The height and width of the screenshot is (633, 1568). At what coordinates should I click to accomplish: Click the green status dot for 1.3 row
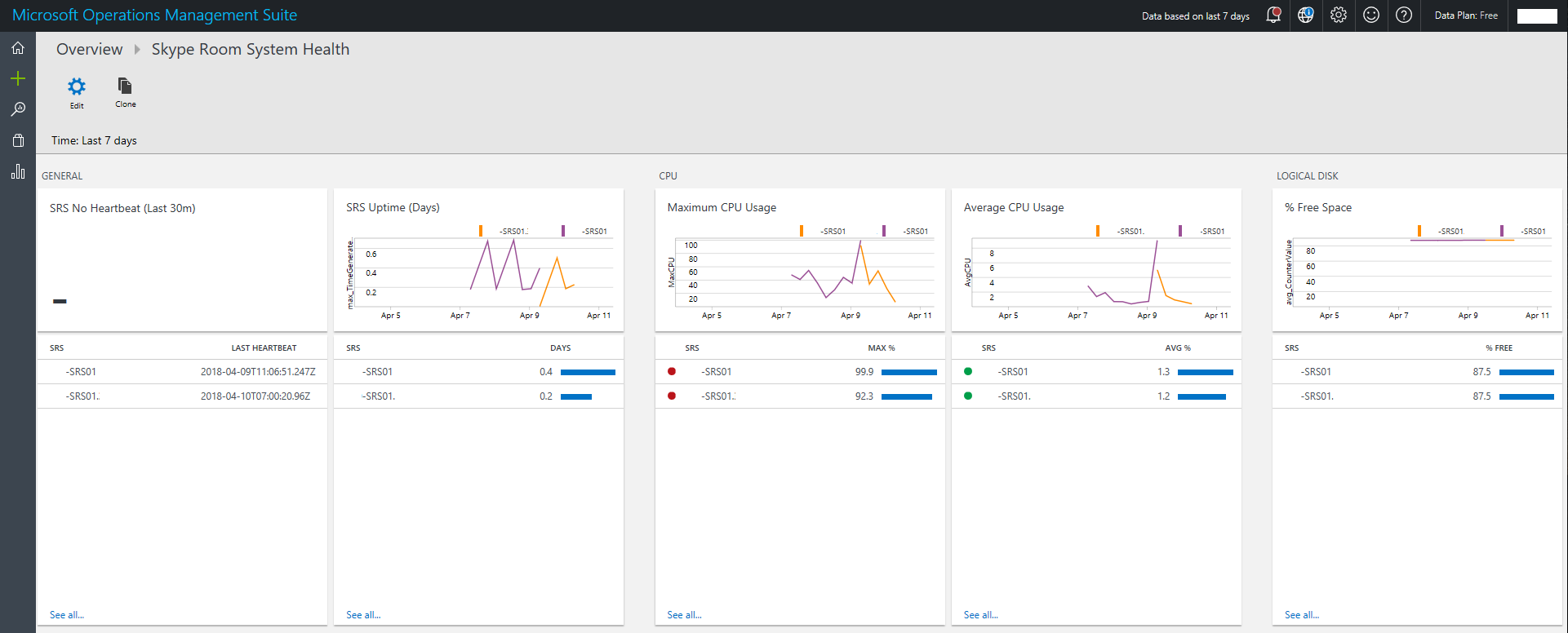(968, 371)
